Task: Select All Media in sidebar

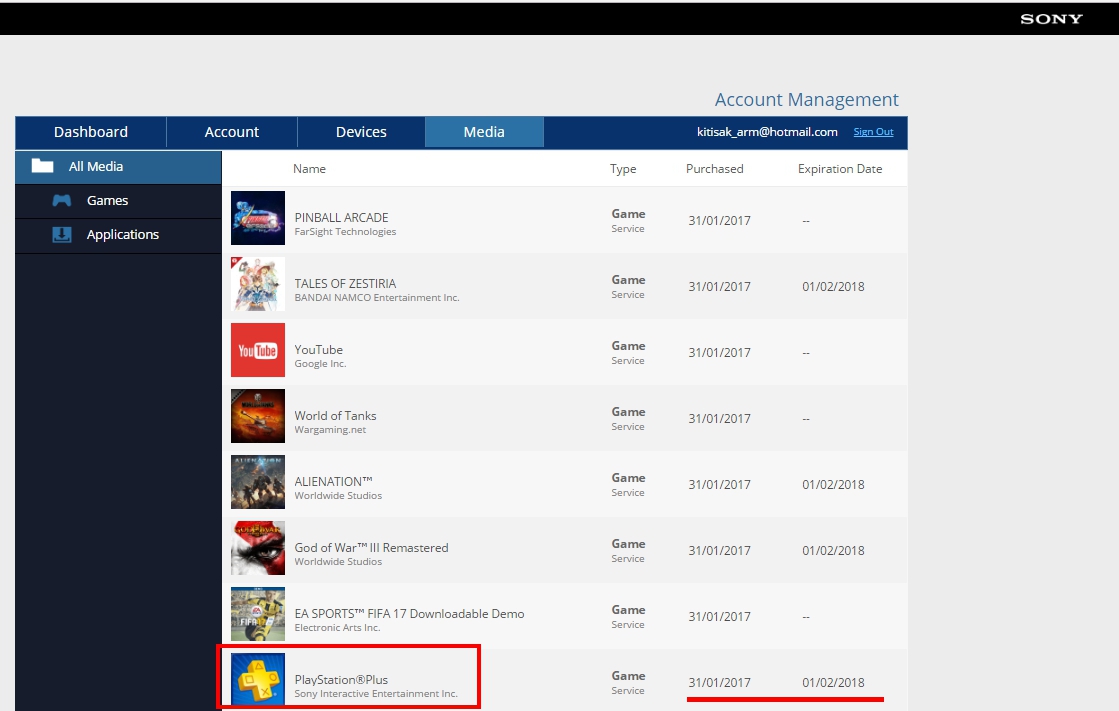Action: 118,166
